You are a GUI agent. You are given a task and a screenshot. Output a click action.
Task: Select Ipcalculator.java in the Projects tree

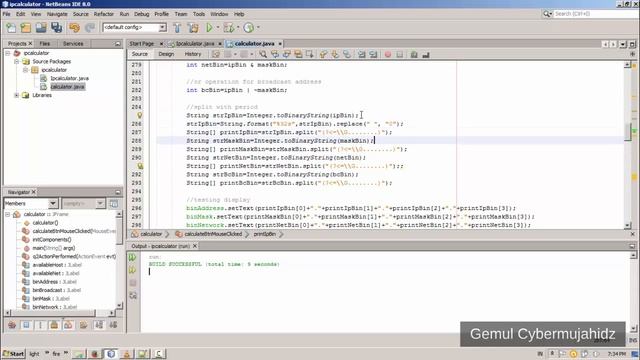coord(69,78)
